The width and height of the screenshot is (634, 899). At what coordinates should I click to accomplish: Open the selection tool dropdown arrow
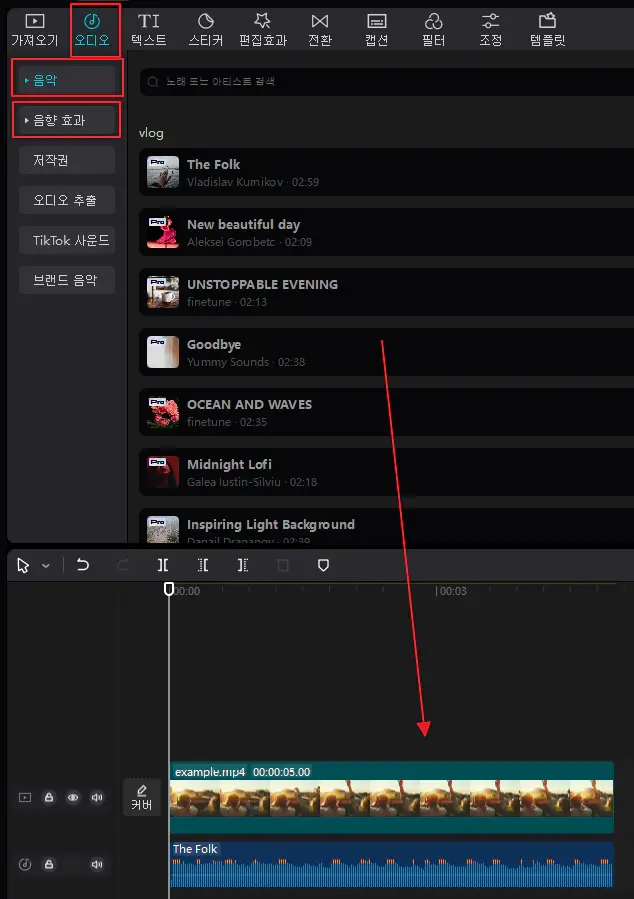(46, 566)
